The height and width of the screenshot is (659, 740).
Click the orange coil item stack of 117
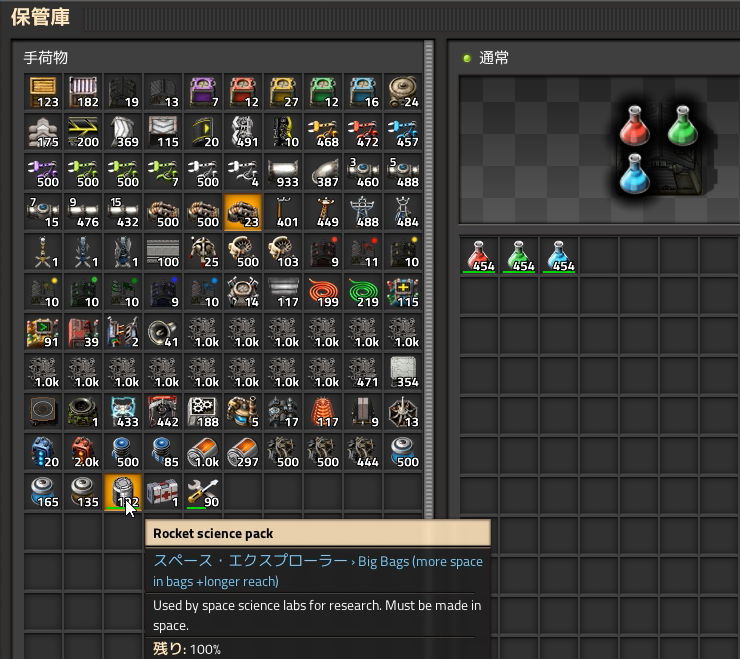pyautogui.click(x=323, y=412)
